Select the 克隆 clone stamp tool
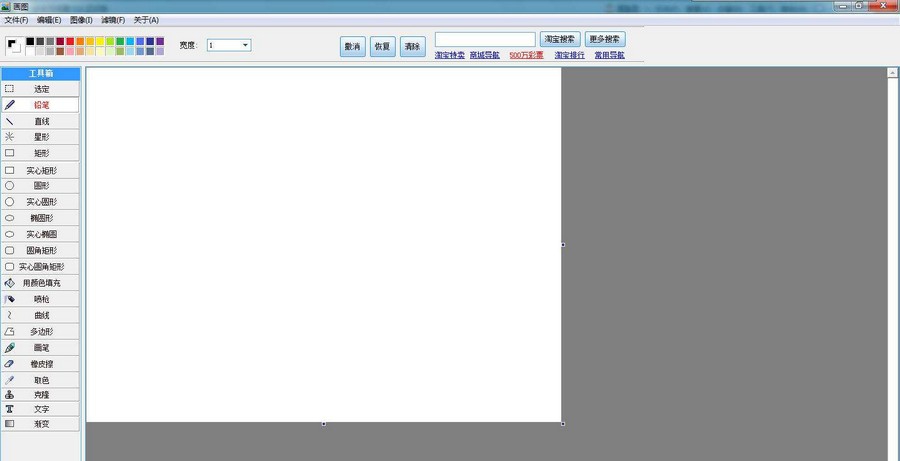The height and width of the screenshot is (461, 900). [x=40, y=395]
